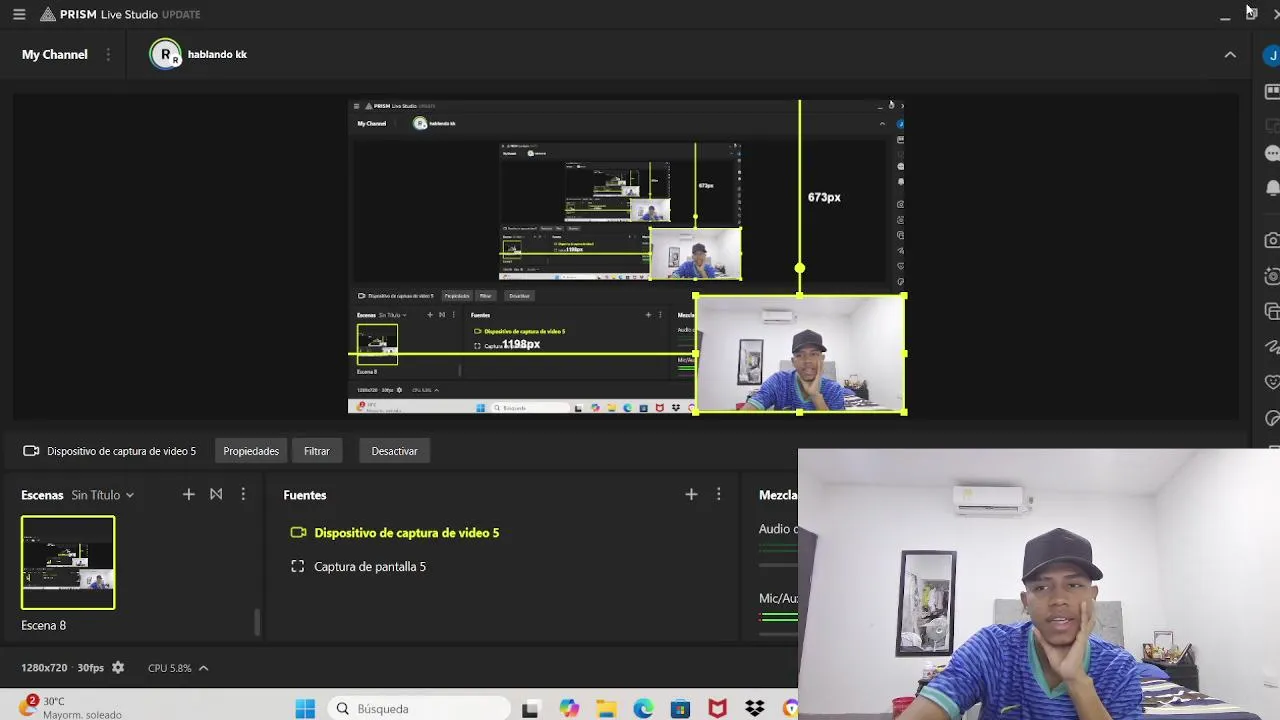Click the Mezcla audio mixer header
Viewport: 1280px width, 720px height.
point(778,495)
